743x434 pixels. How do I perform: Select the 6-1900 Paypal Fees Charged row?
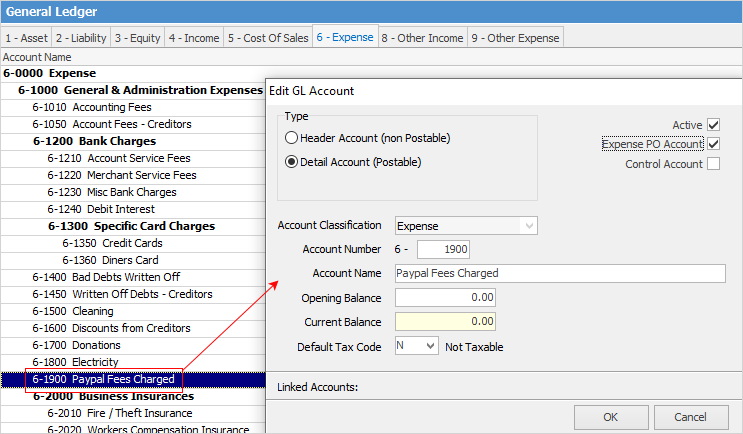click(x=103, y=379)
